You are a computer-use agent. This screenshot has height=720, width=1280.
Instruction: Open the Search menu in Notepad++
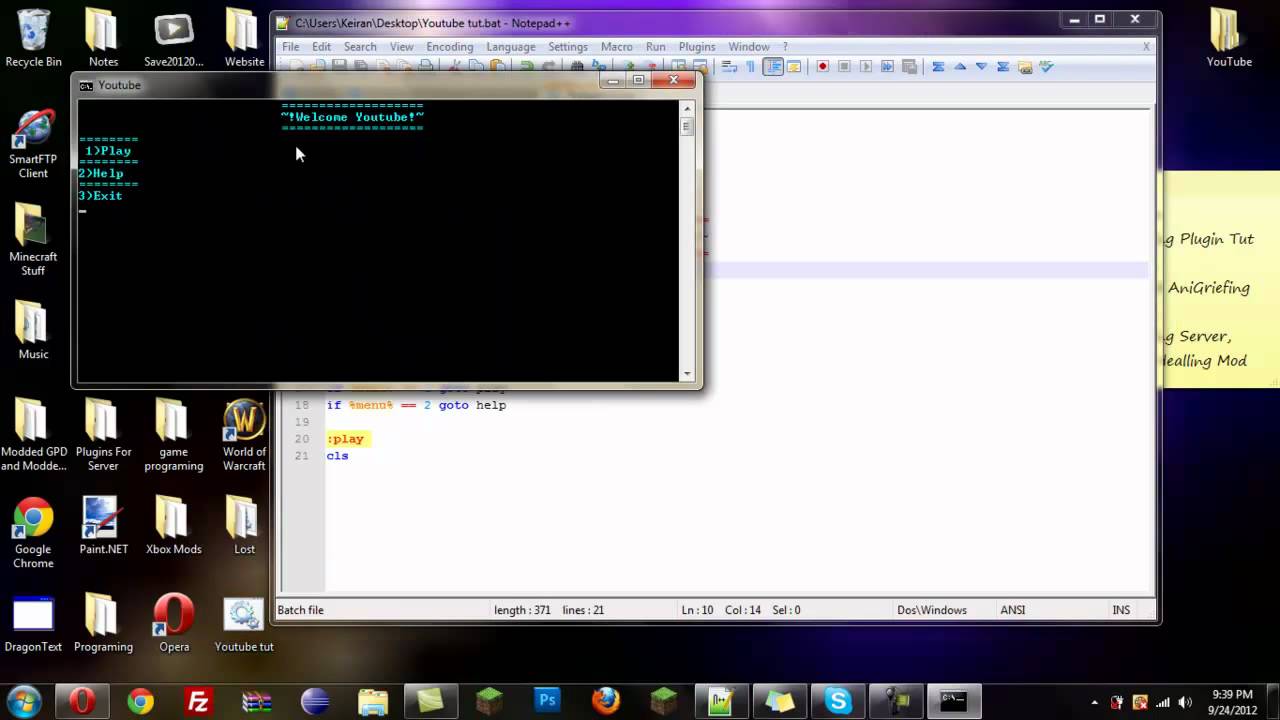click(360, 47)
